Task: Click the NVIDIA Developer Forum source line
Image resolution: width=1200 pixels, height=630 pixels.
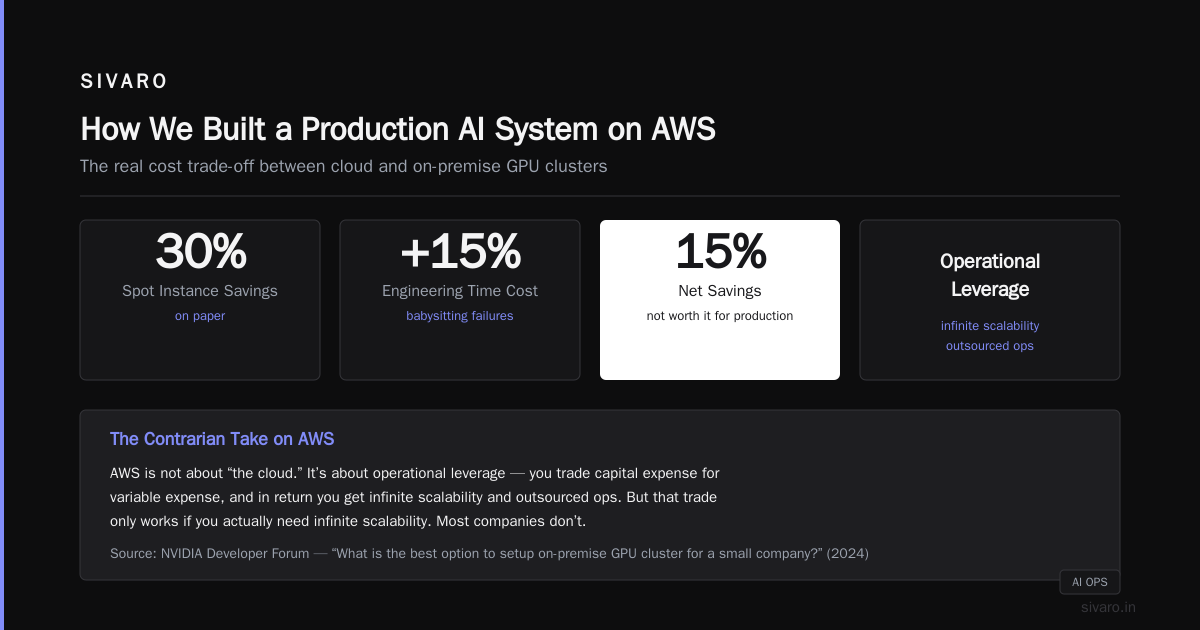Action: pos(489,553)
